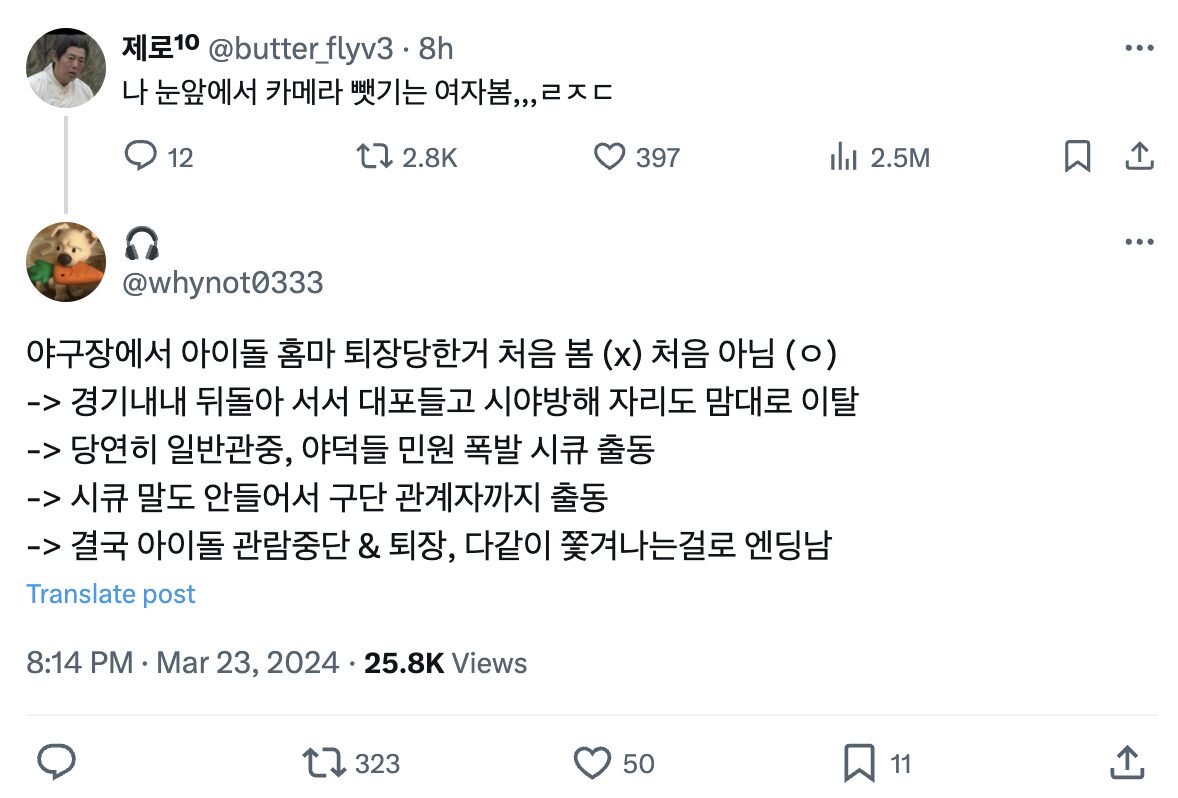Share the butter_flyv3 post
1178x798 pixels.
point(1139,157)
